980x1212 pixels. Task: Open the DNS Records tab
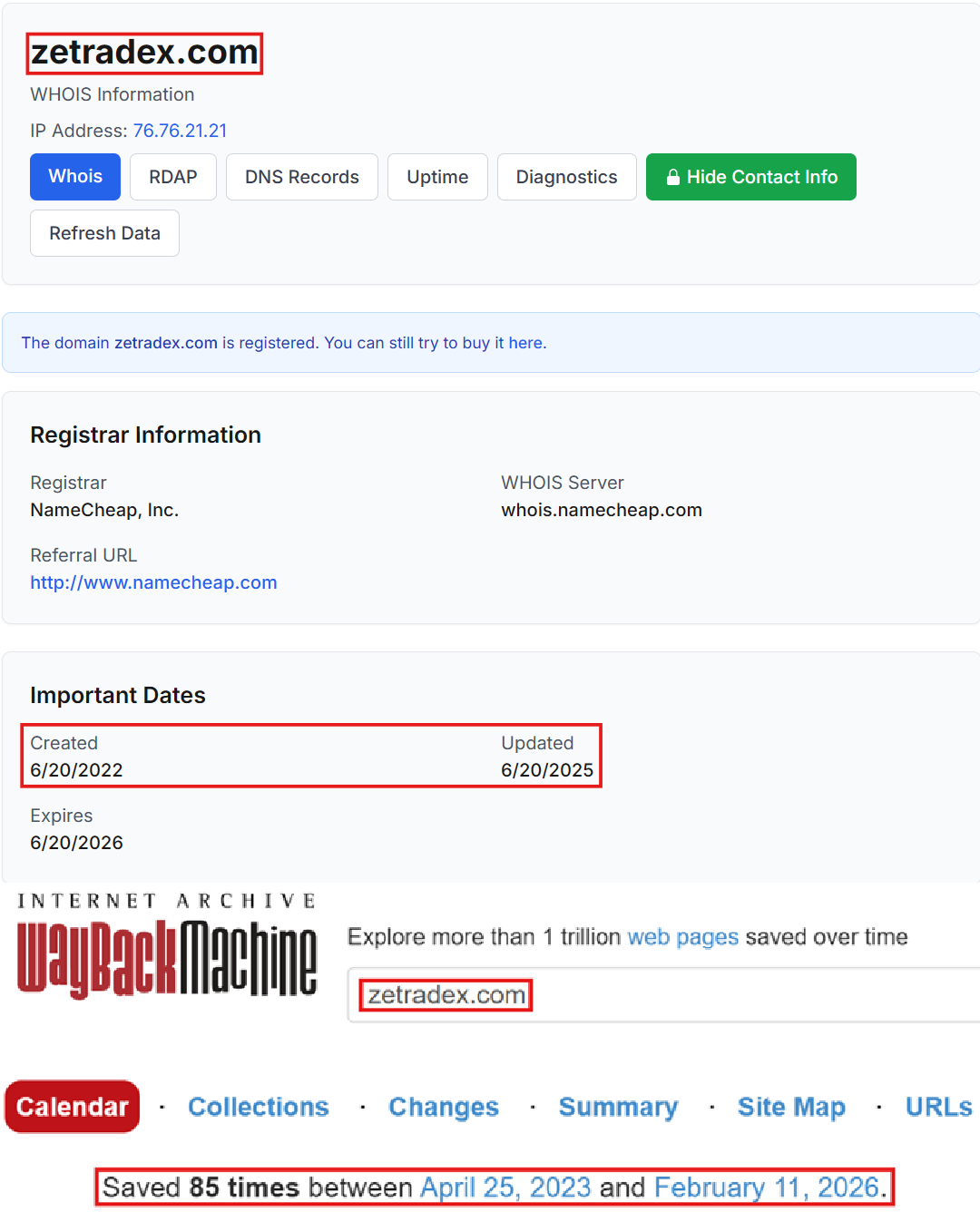pos(301,176)
